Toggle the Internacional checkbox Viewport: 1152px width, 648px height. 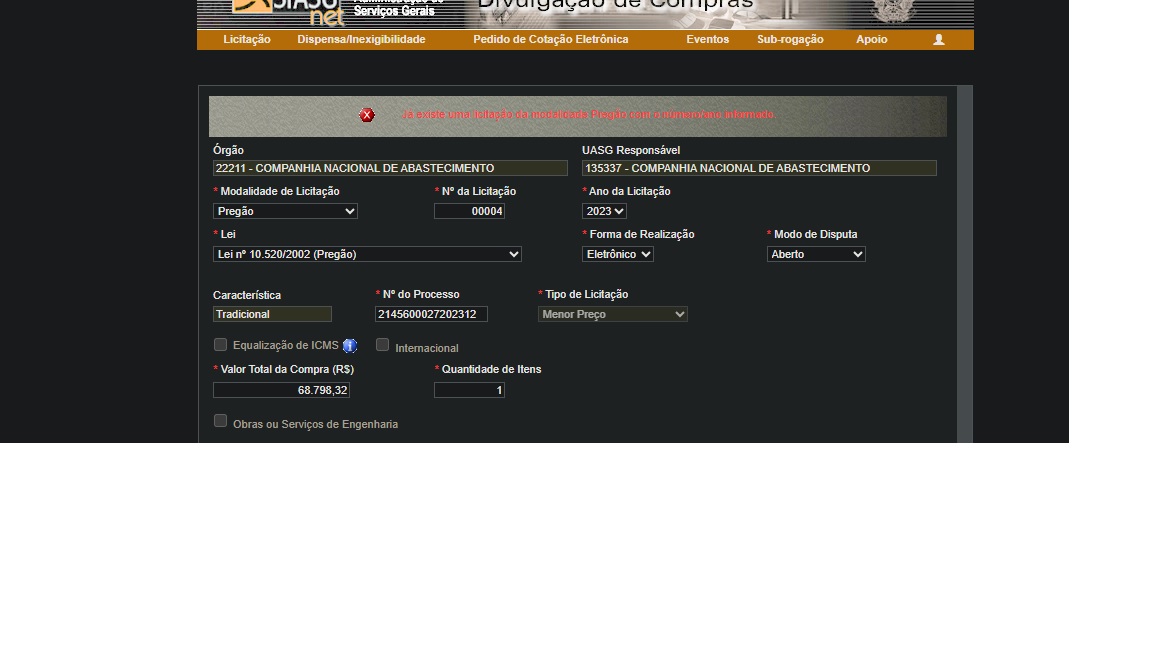(382, 345)
